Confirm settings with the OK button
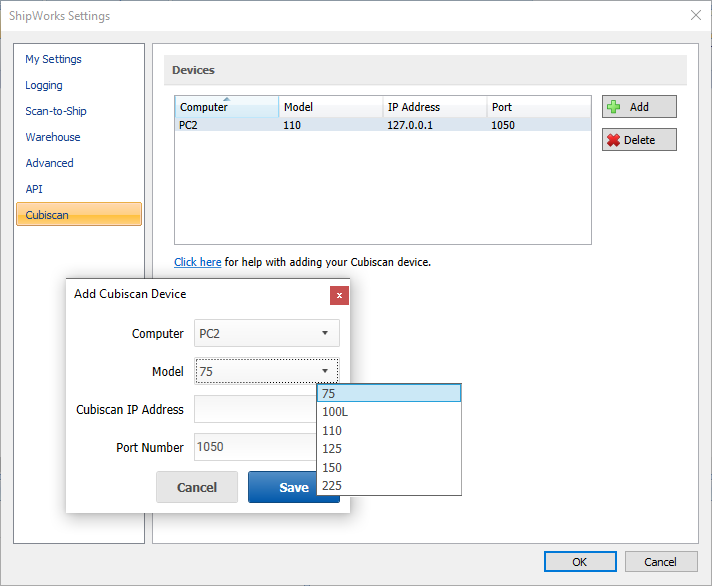Image resolution: width=712 pixels, height=586 pixels. (580, 562)
